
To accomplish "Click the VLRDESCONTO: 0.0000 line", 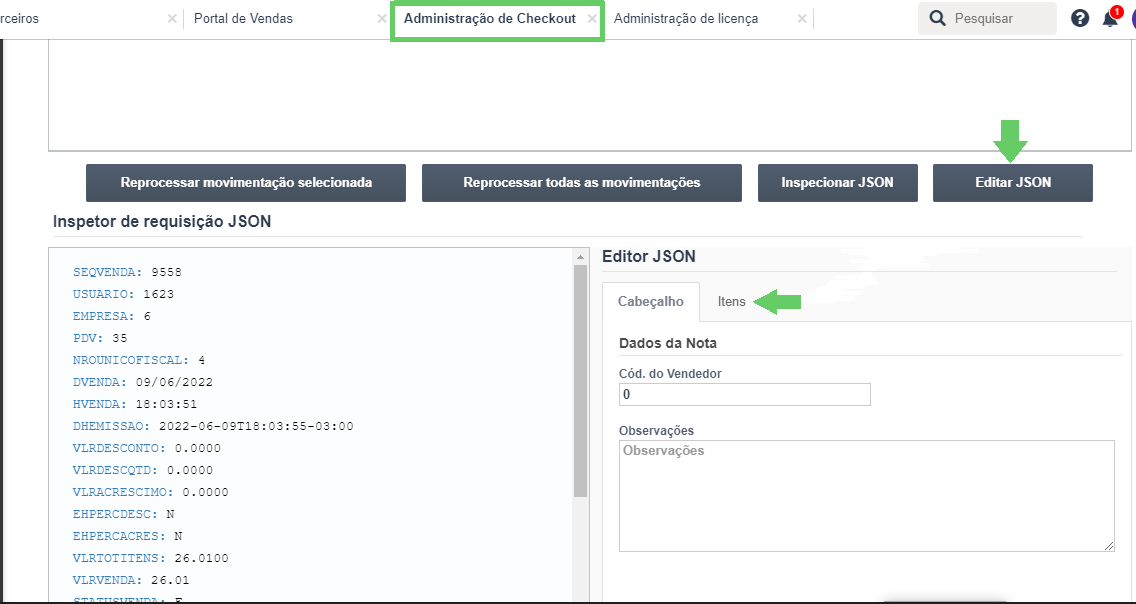I will [147, 448].
